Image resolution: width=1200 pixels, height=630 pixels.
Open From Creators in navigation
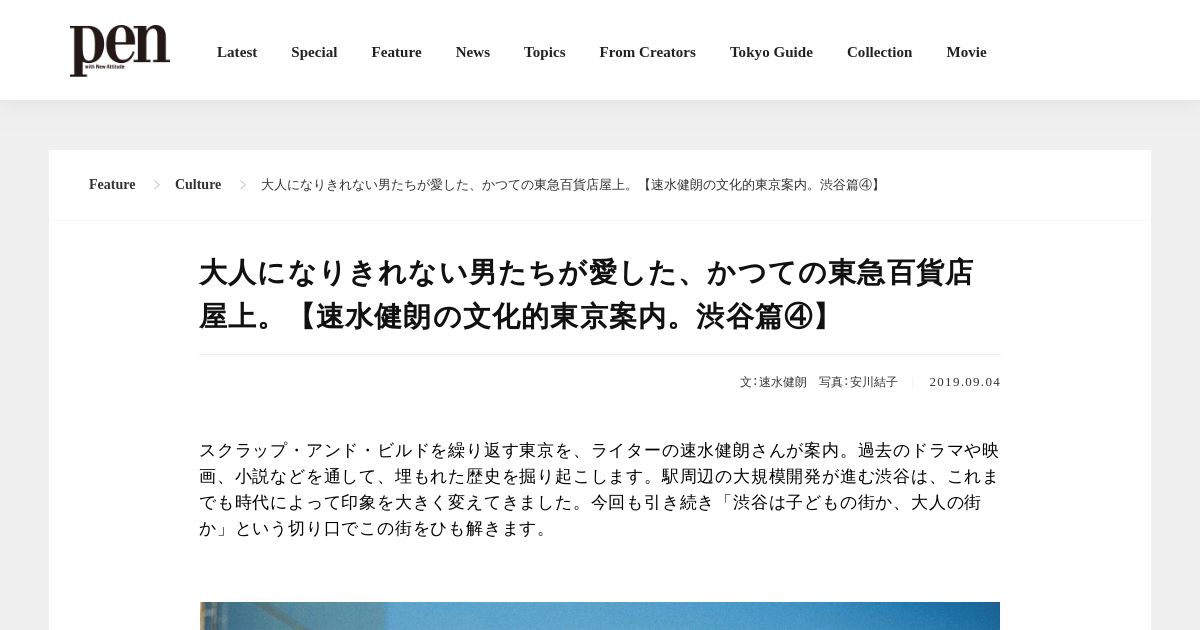point(648,52)
